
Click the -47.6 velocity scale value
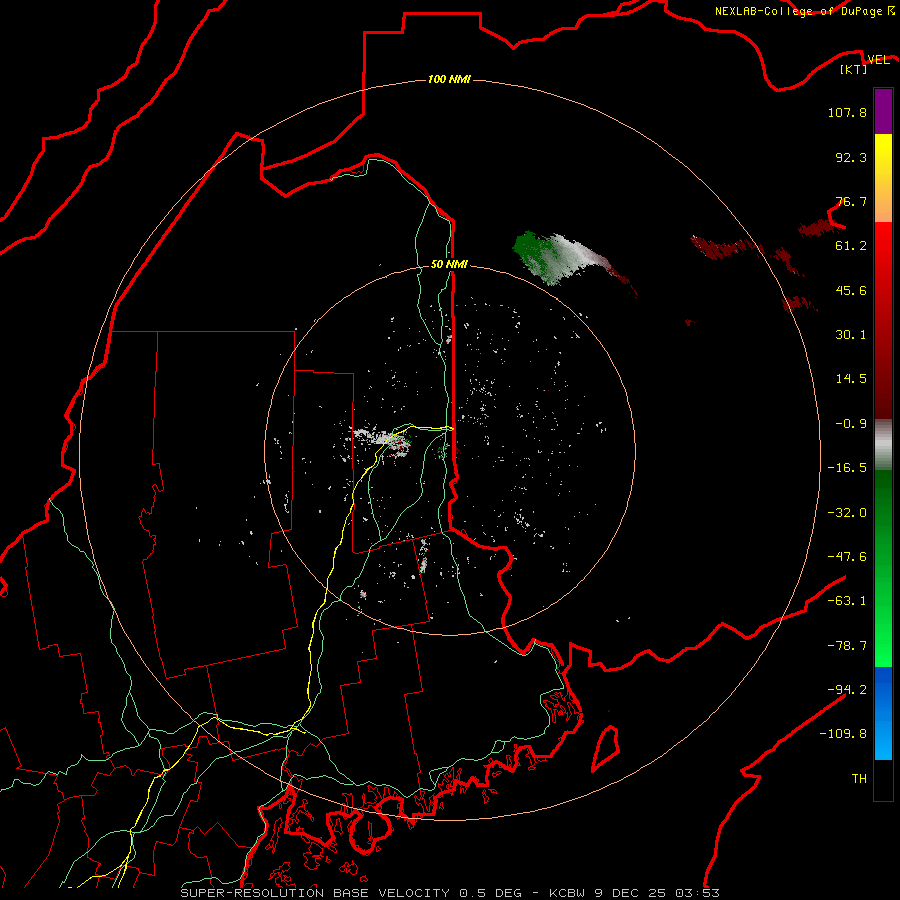[x=847, y=557]
